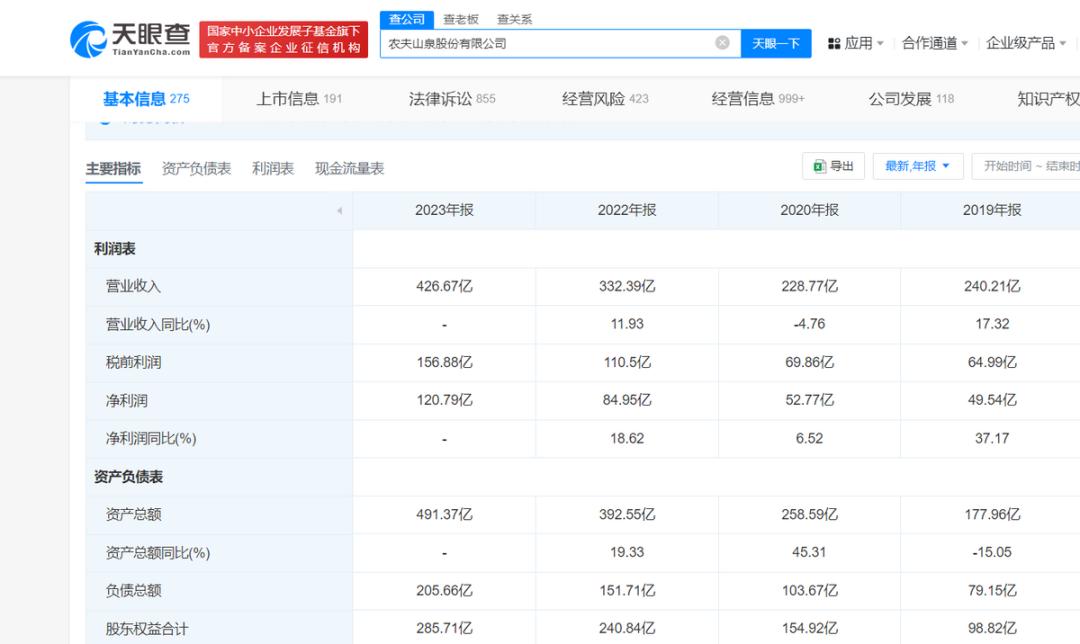The width and height of the screenshot is (1080, 644).
Task: Click the 2020年报 column header
Action: click(x=809, y=211)
